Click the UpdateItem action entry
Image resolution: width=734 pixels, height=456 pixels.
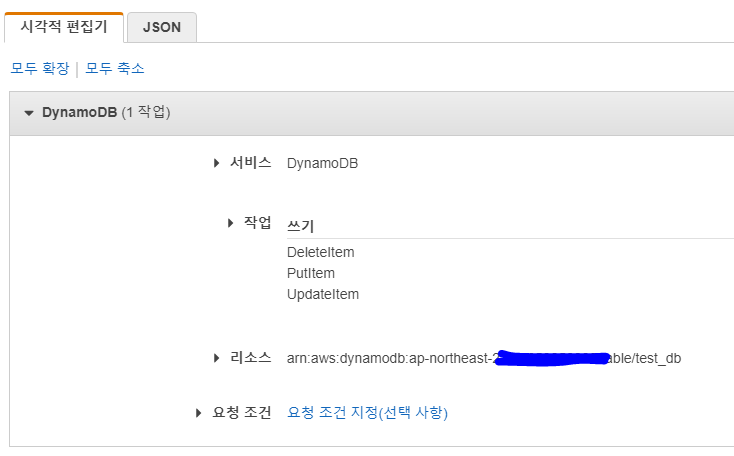323,294
